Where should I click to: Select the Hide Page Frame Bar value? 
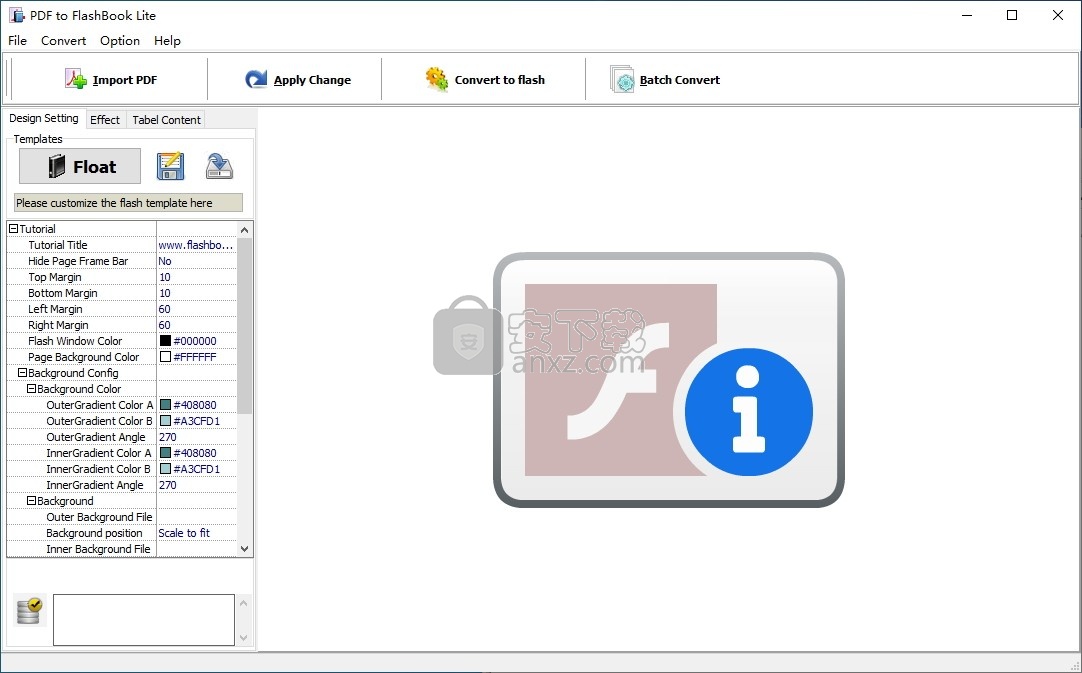click(197, 261)
